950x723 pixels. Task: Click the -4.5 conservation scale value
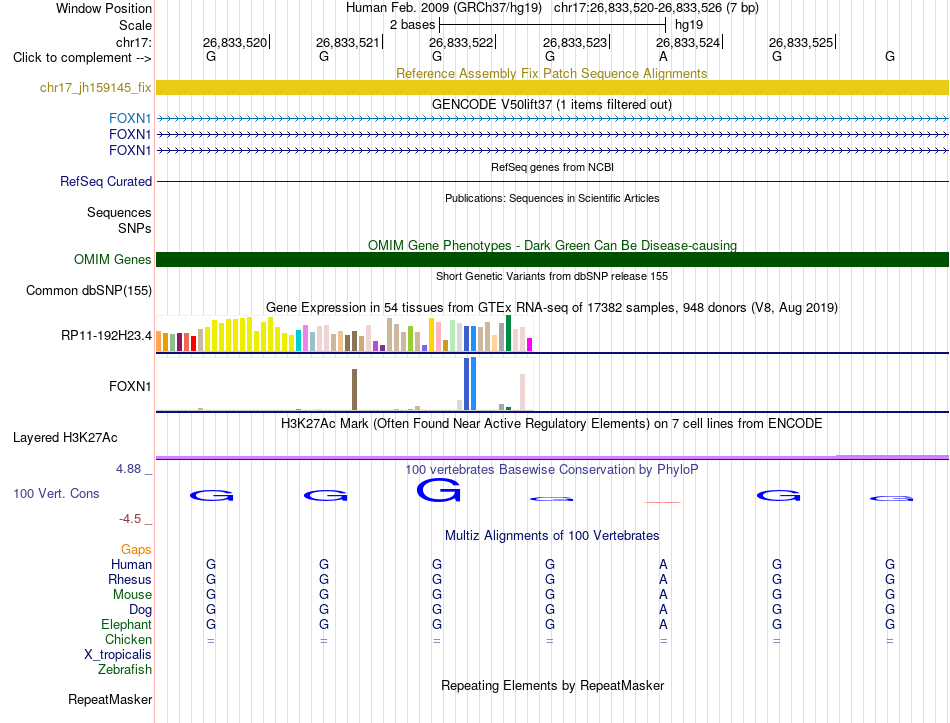click(130, 519)
